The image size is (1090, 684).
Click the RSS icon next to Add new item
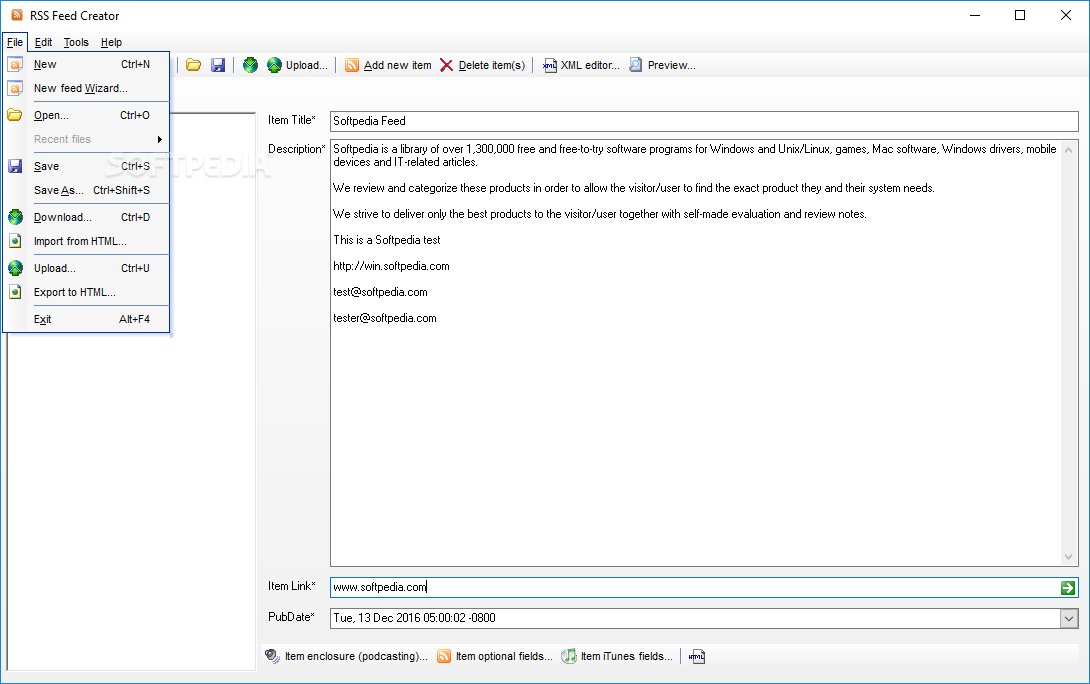[x=352, y=65]
